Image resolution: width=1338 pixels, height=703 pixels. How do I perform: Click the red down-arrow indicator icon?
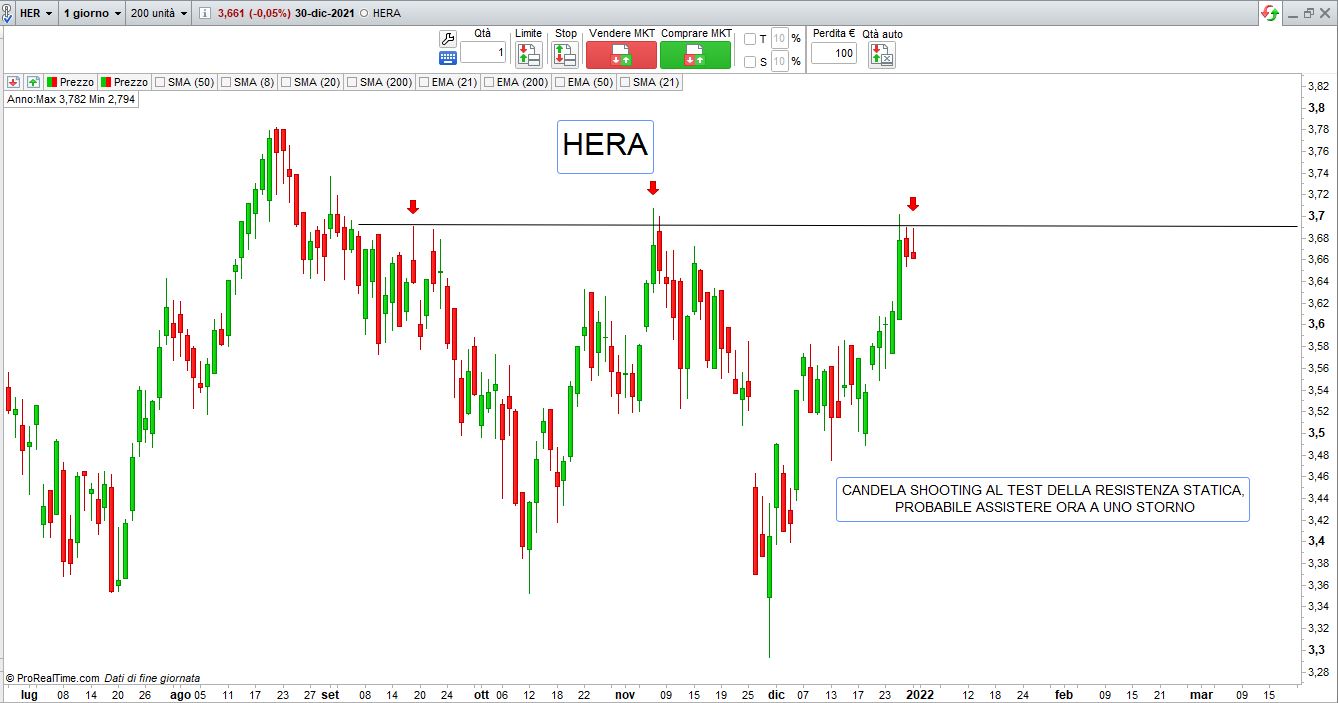[13, 82]
